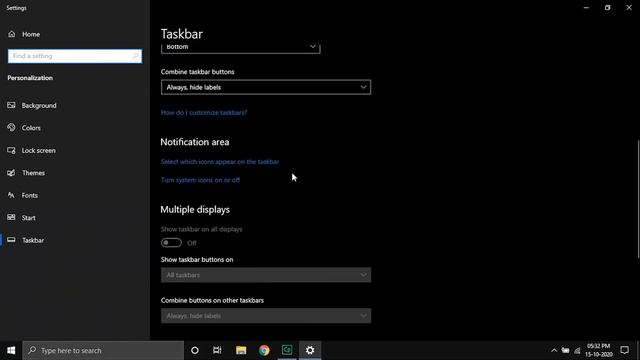The image size is (640, 360).
Task: Click the Home icon in Settings sidebar
Action: click(11, 34)
